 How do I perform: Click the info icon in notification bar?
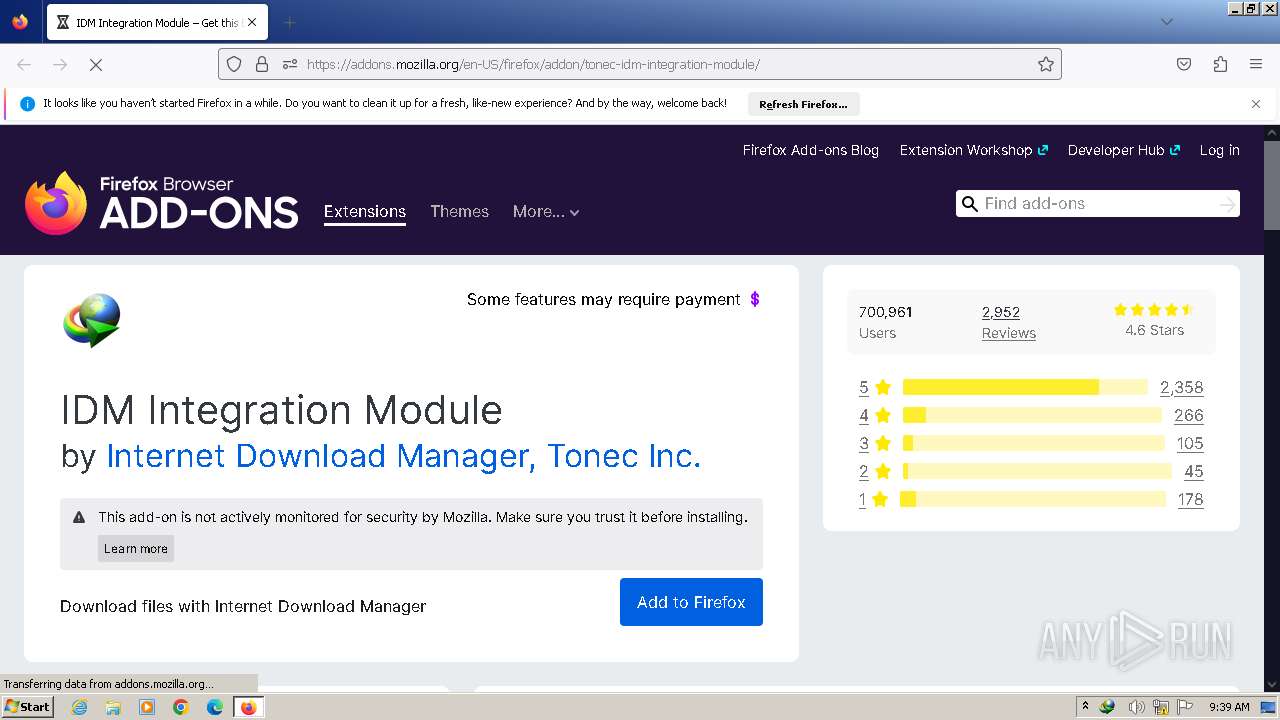(27, 104)
